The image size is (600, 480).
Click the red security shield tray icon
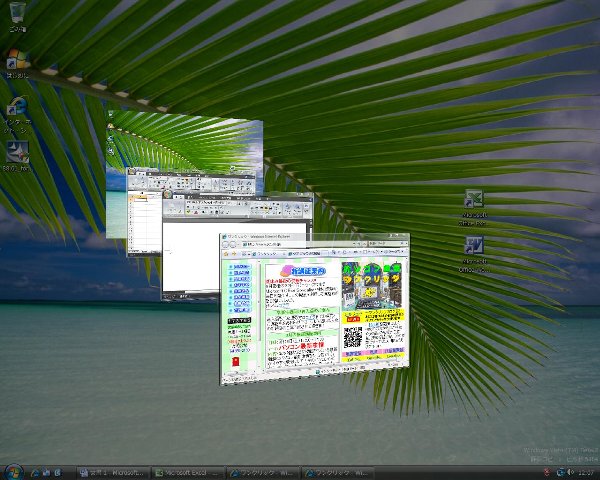547,472
